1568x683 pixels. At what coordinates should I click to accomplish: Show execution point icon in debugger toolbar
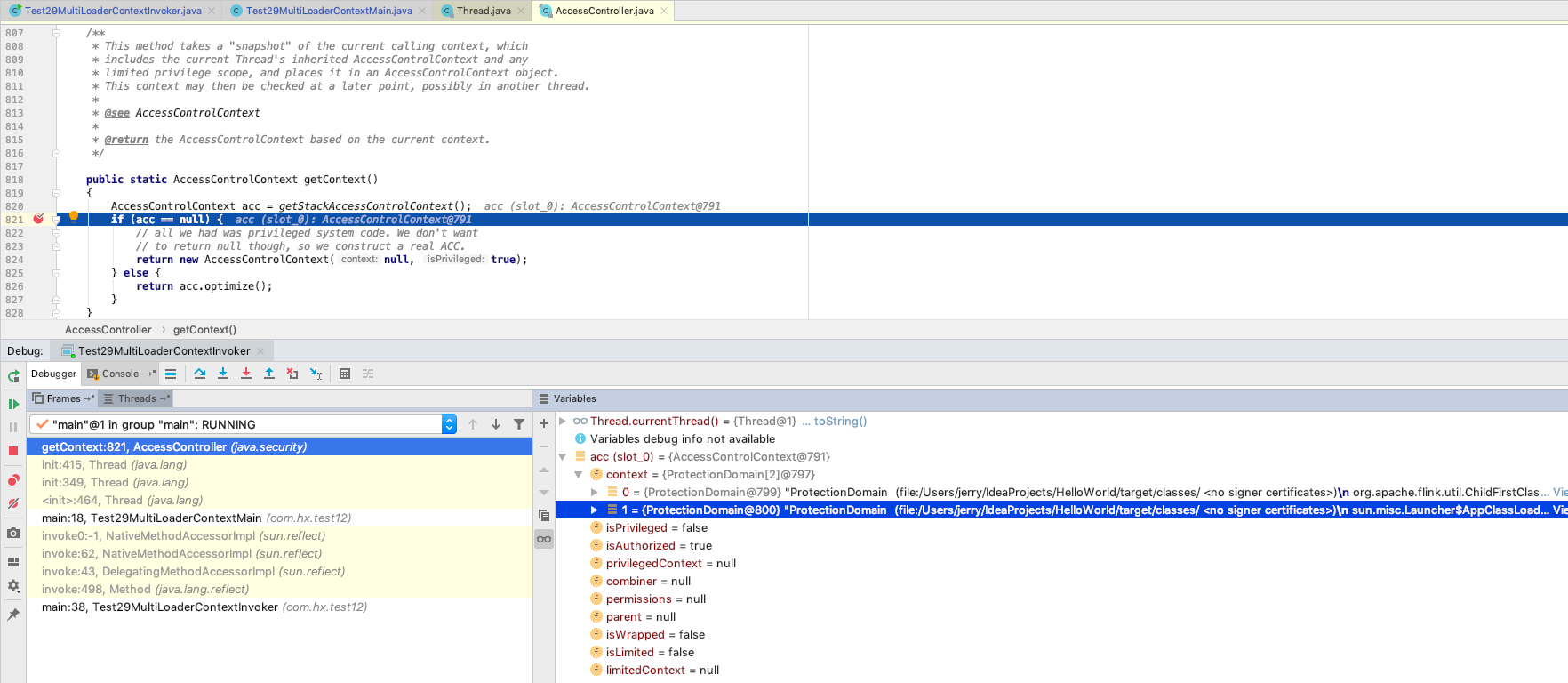pyautogui.click(x=171, y=374)
